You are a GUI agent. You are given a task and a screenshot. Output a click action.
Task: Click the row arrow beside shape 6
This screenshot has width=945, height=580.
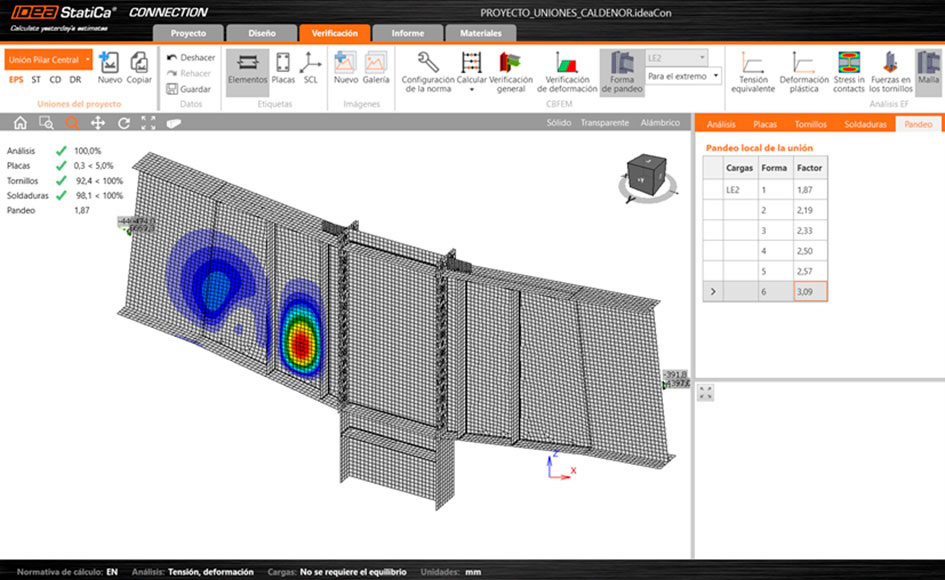pos(713,291)
